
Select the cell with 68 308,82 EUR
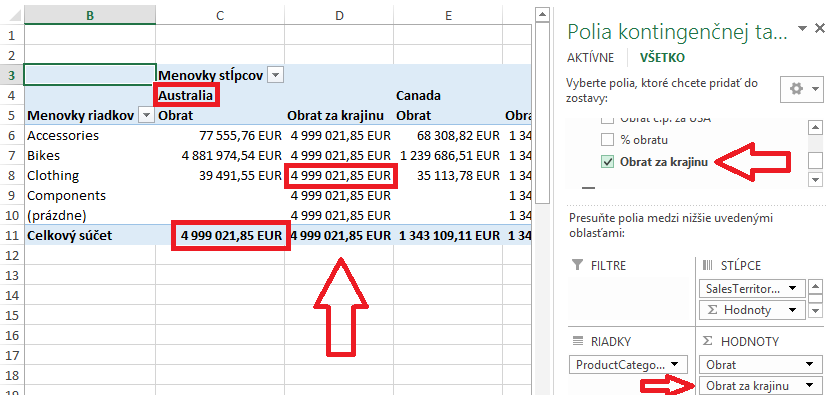click(448, 136)
